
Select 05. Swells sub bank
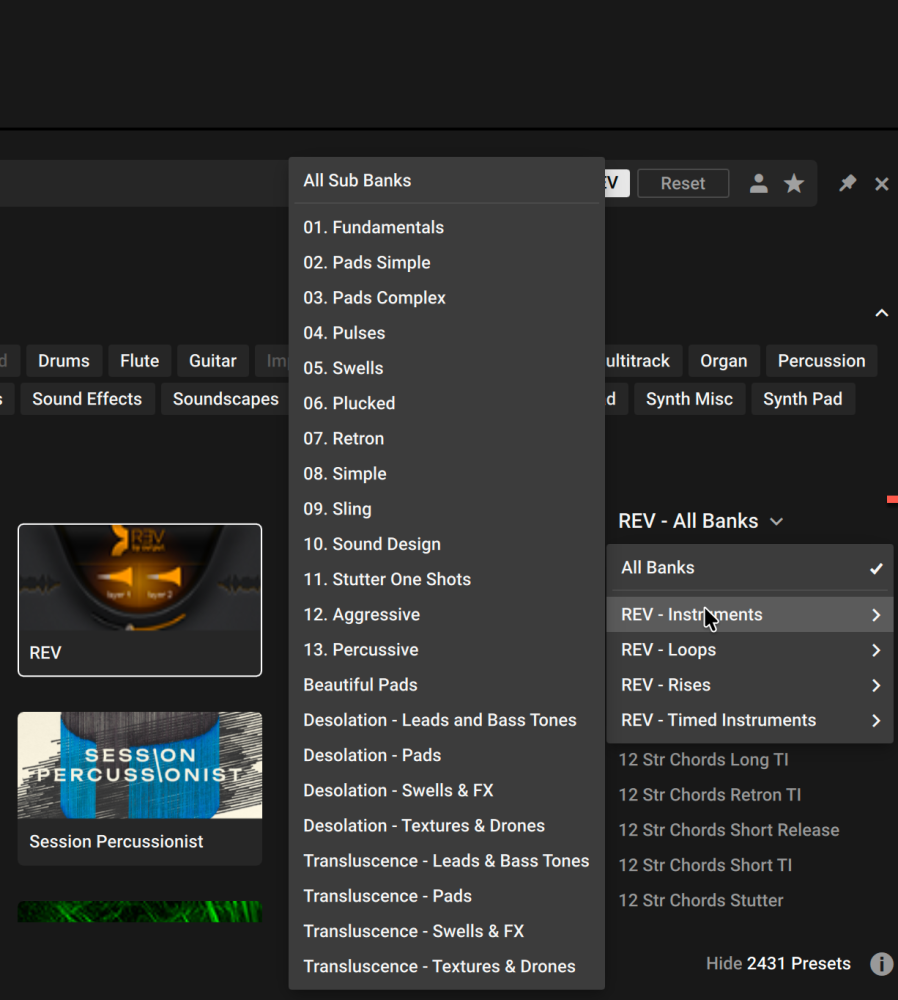[446, 368]
